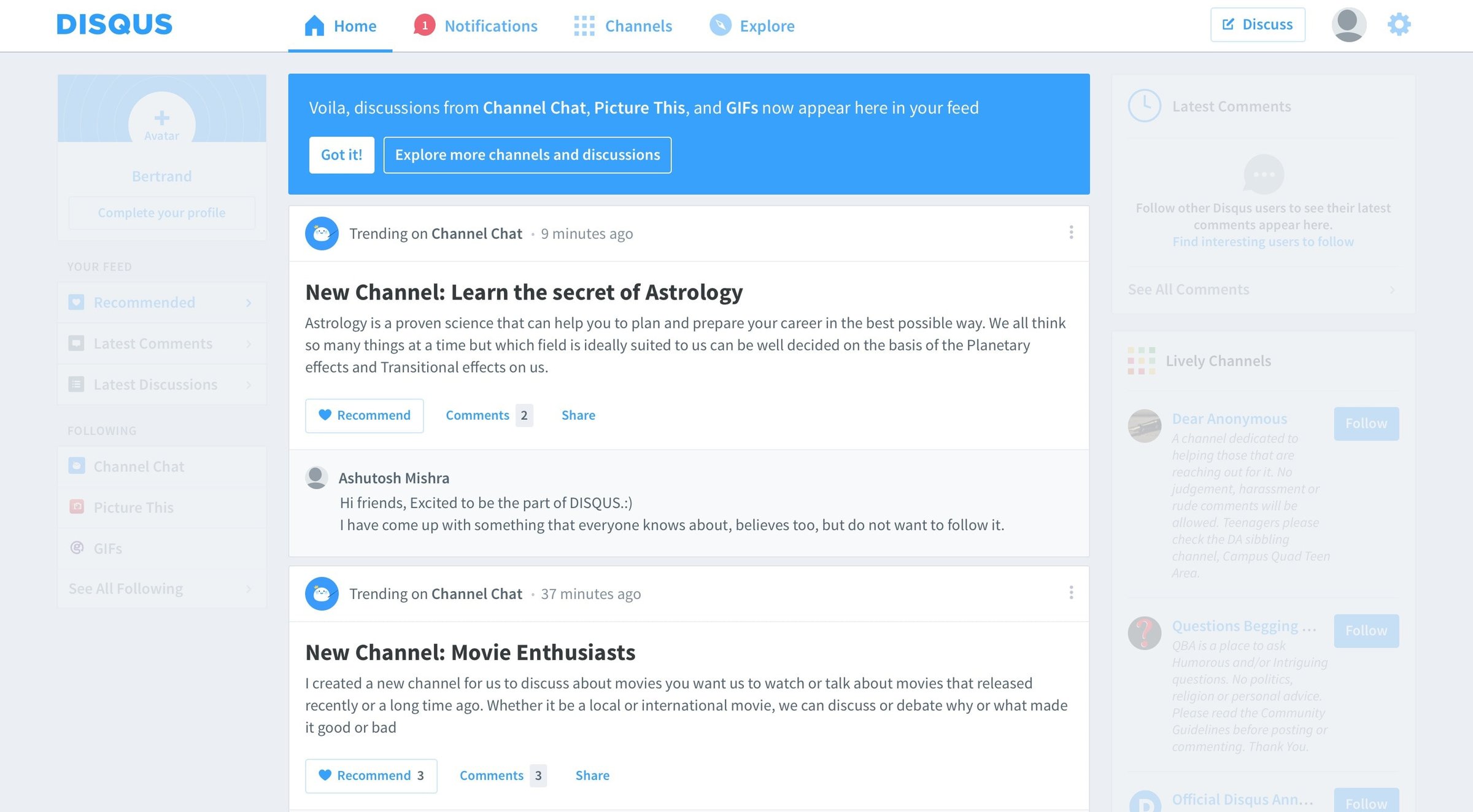Click Latest Comments sidebar icon
This screenshot has width=1473, height=812.
click(76, 343)
